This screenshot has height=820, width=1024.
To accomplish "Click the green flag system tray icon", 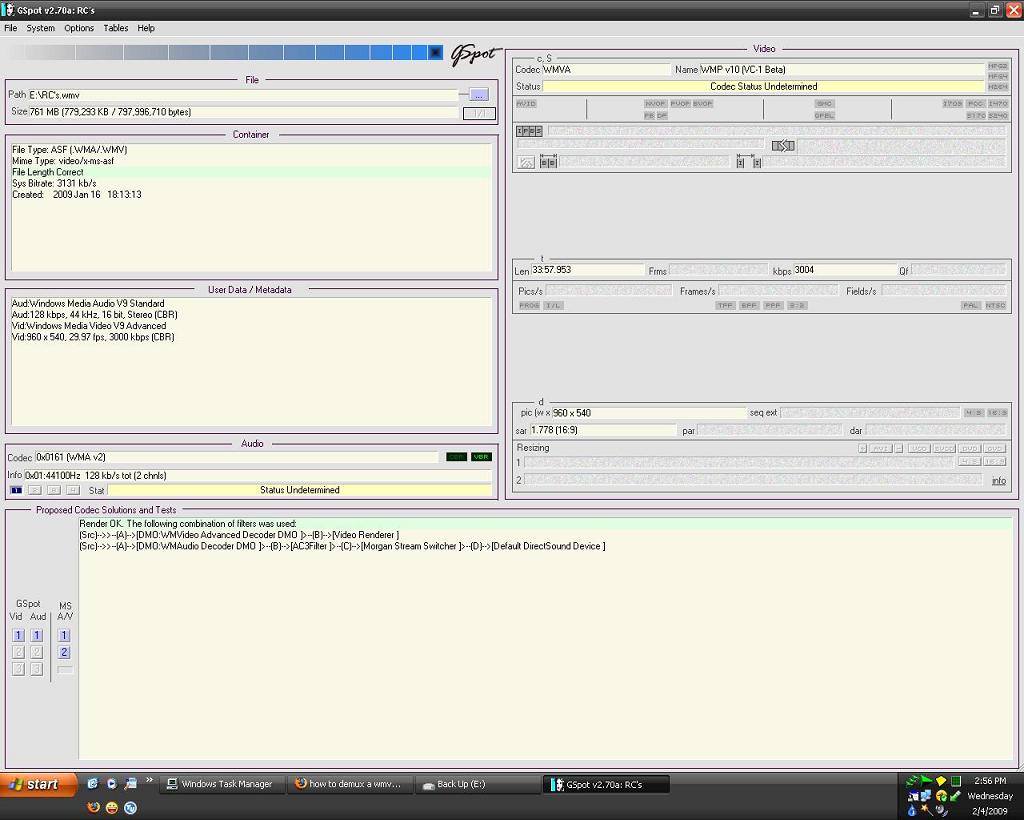I will pyautogui.click(x=926, y=781).
